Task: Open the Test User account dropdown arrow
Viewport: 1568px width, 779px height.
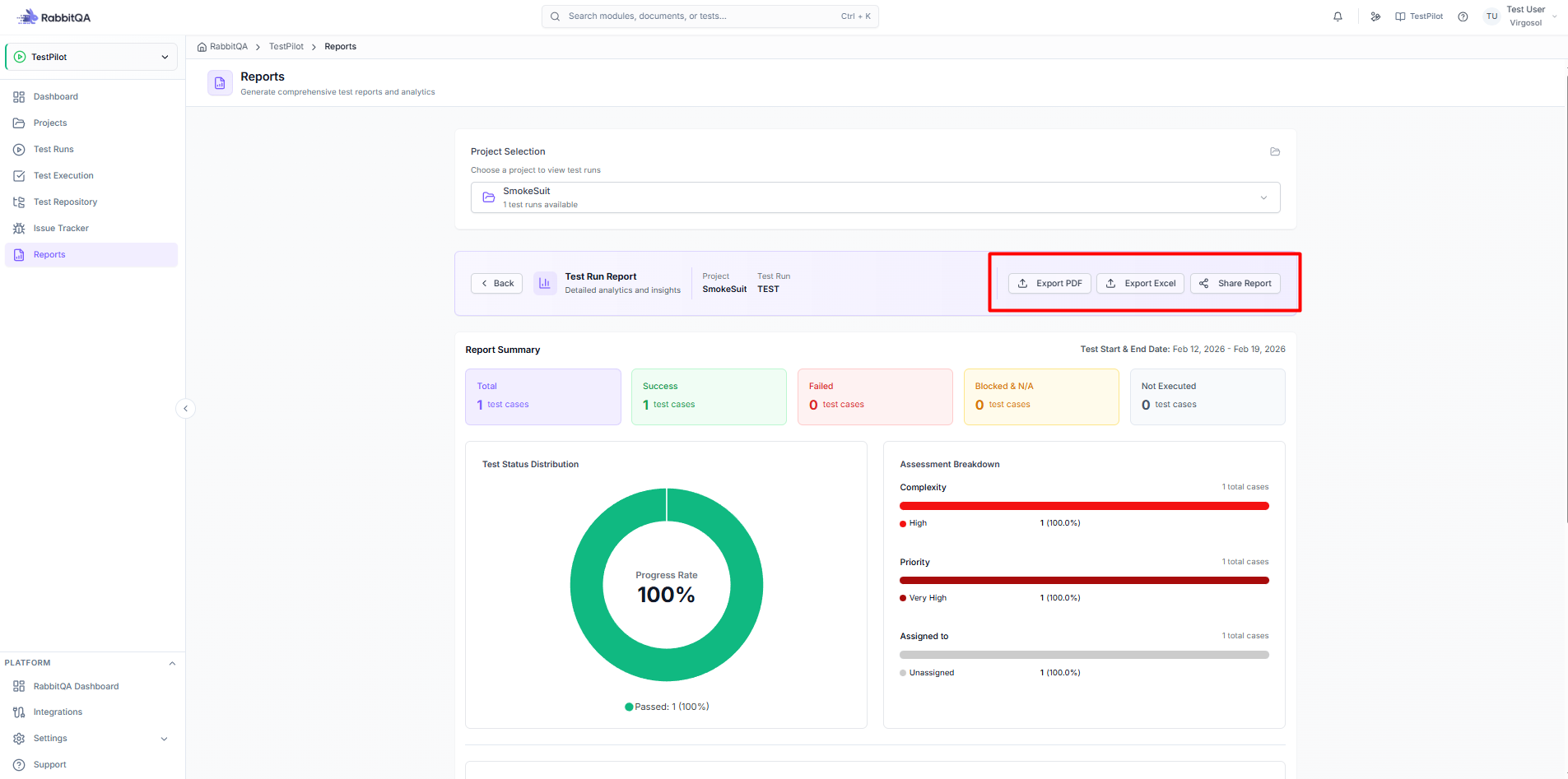Action: tap(1555, 16)
